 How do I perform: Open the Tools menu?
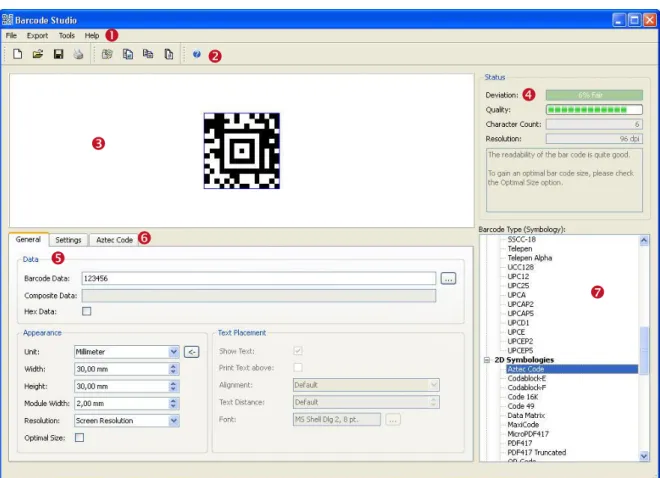point(67,36)
